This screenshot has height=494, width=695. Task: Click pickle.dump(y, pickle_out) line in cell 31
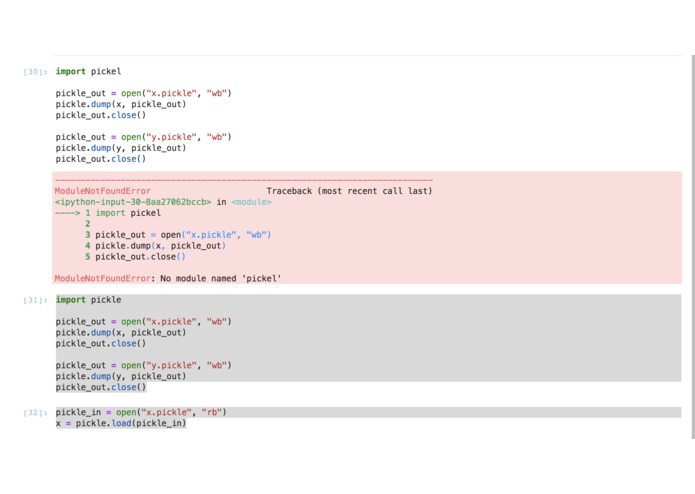[x=121, y=377]
